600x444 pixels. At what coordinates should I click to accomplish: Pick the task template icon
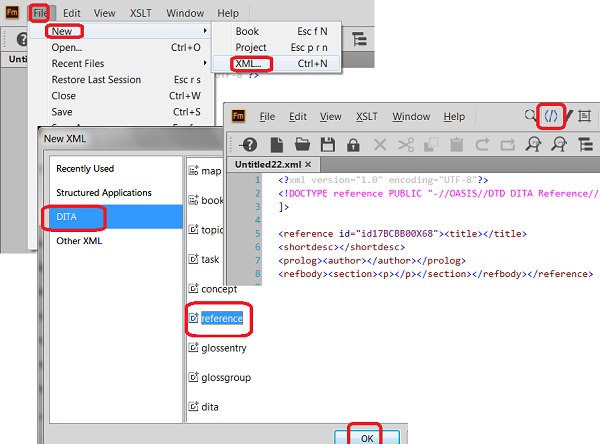pyautogui.click(x=193, y=259)
